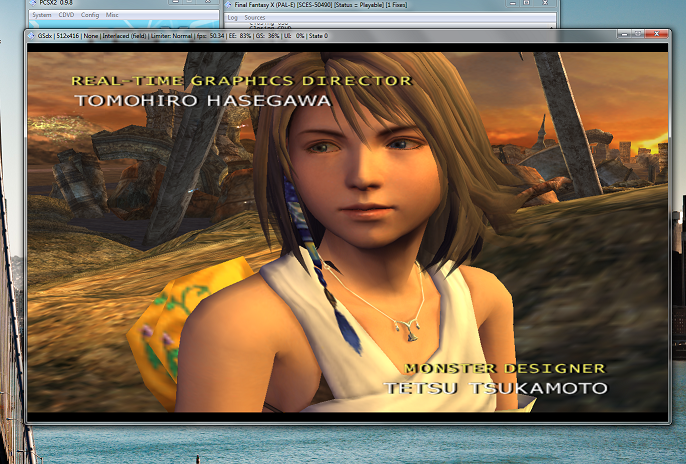Click the Final Fantasy X console window icon
686x464 pixels.
228,5
